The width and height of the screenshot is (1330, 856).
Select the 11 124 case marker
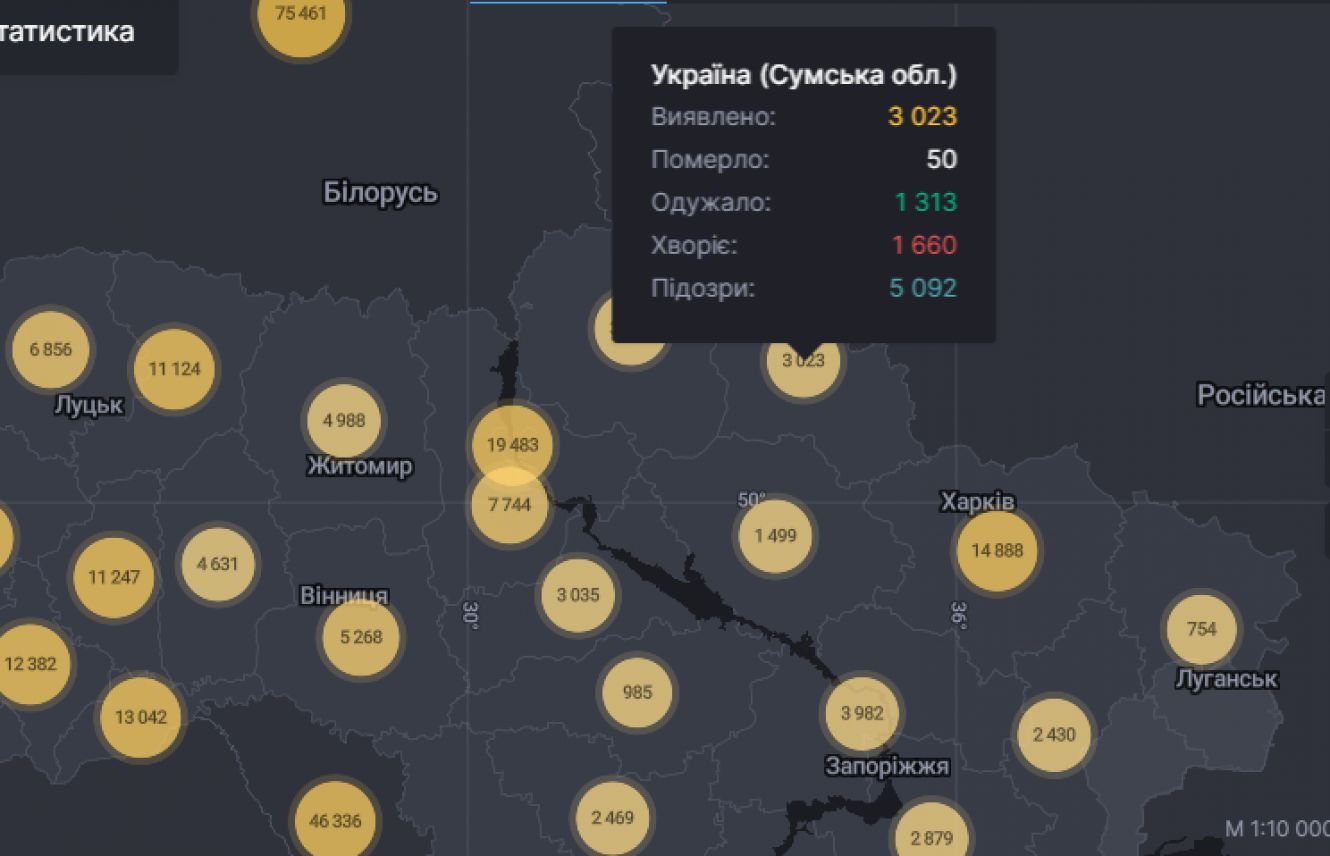click(x=174, y=368)
